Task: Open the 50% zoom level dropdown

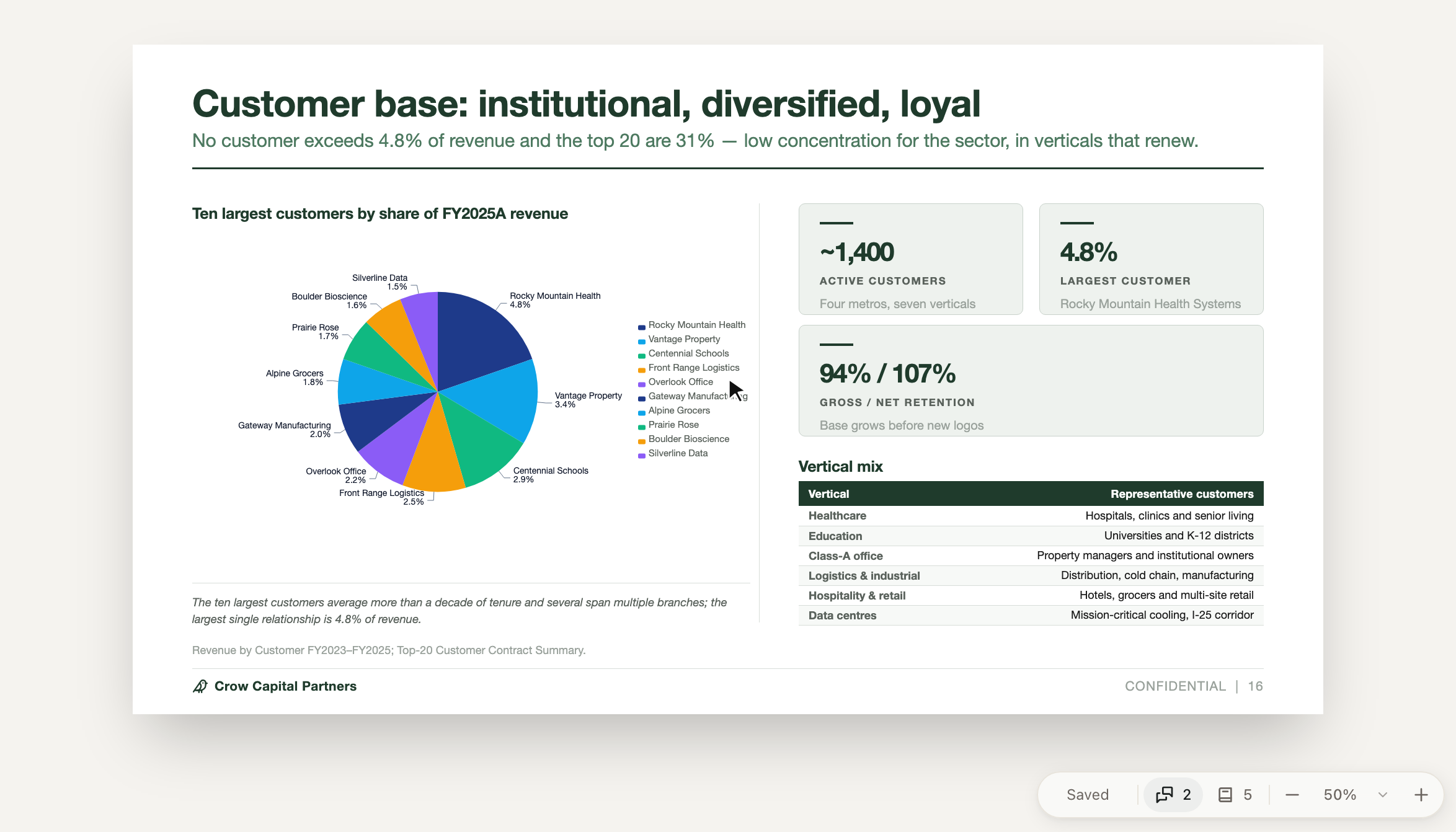Action: coord(1355,795)
